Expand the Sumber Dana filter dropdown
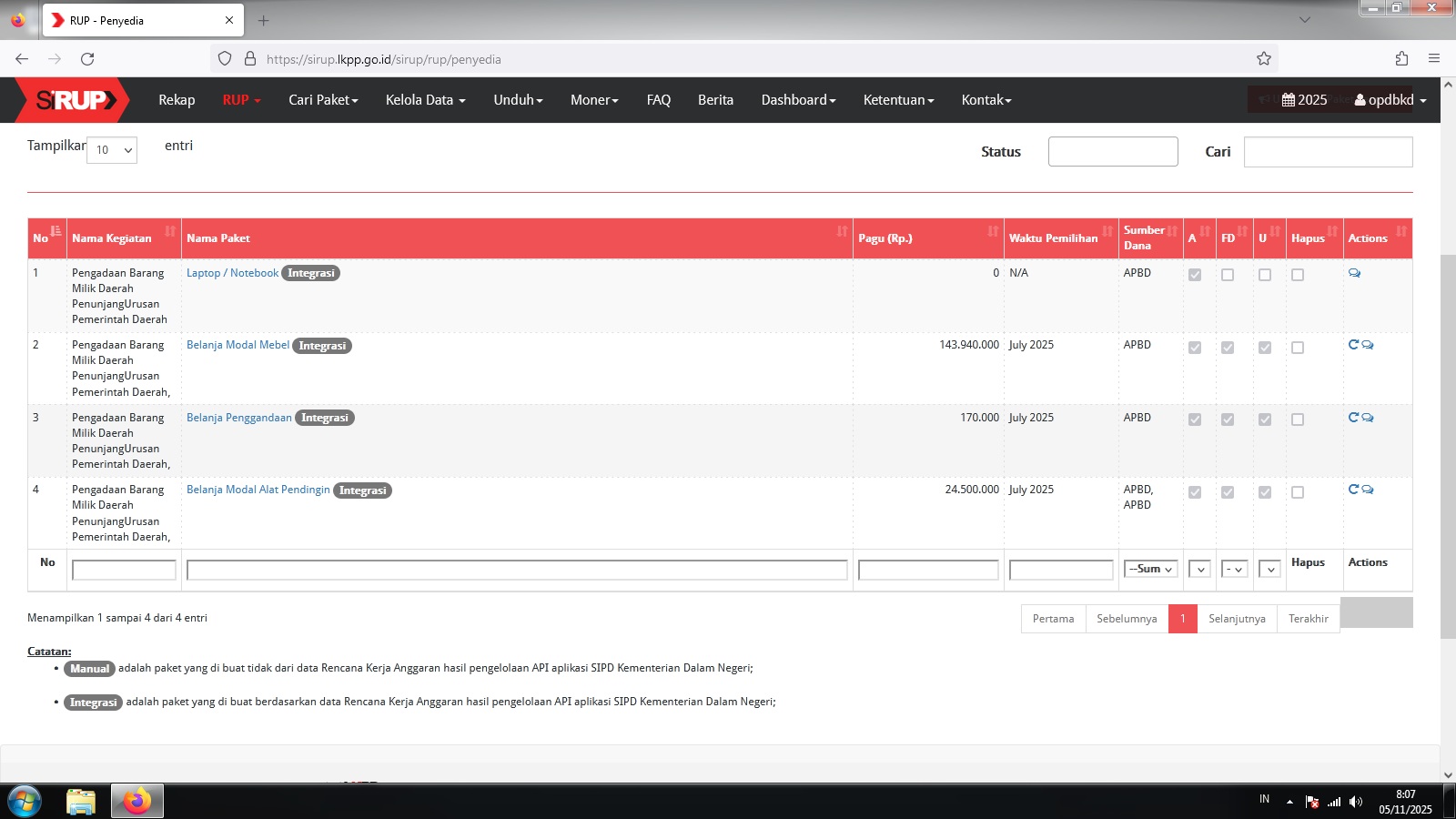Image resolution: width=1456 pixels, height=819 pixels. click(x=1150, y=569)
